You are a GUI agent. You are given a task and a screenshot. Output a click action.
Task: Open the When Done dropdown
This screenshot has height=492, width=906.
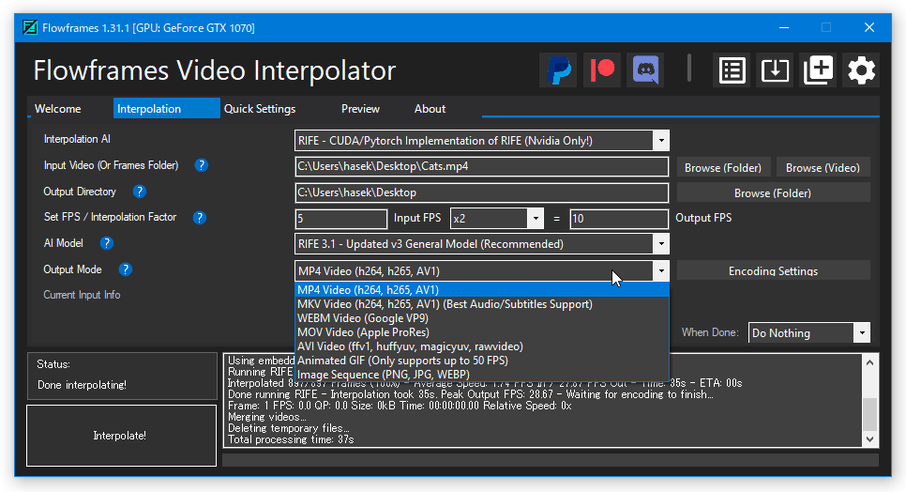862,333
